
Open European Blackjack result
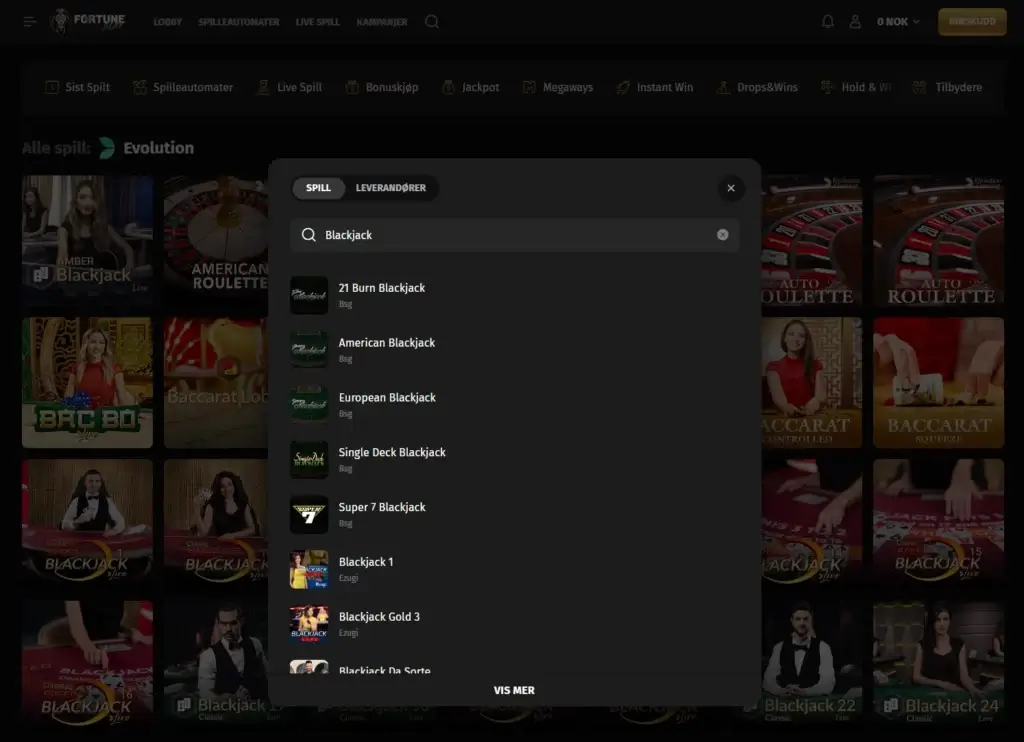(x=515, y=405)
